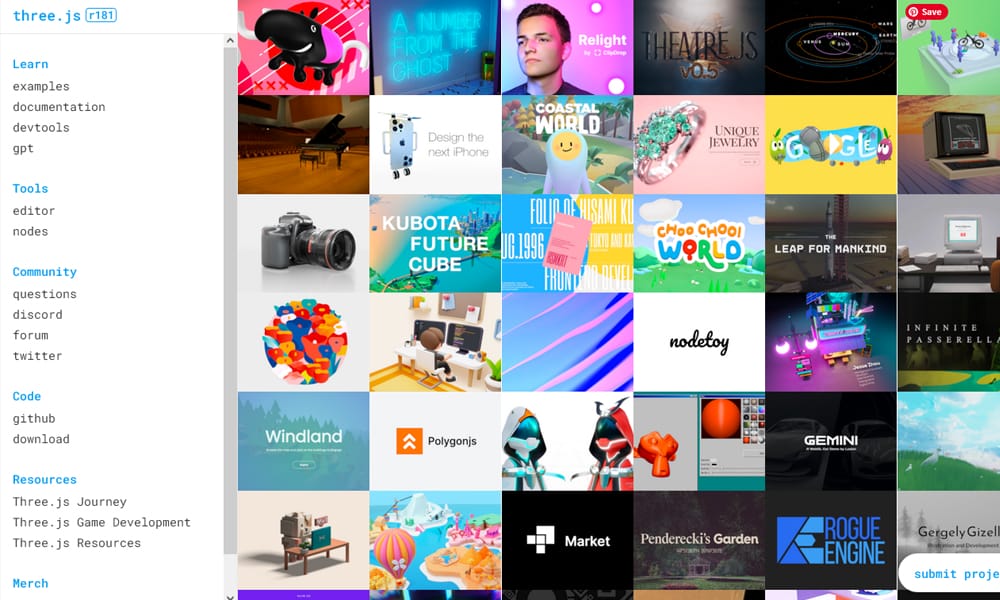Open the nodes tool
Screen dimensions: 1000x600
[31, 231]
